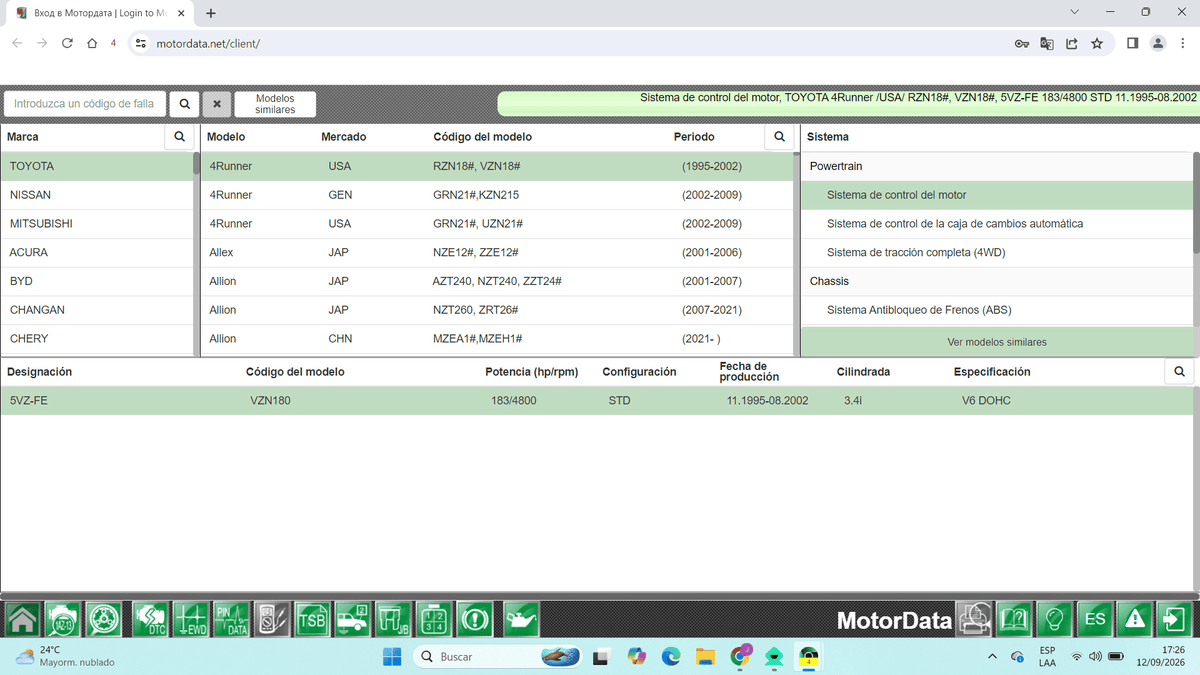The width and height of the screenshot is (1200, 675).
Task: Click the warning triangle icon
Action: (1135, 620)
